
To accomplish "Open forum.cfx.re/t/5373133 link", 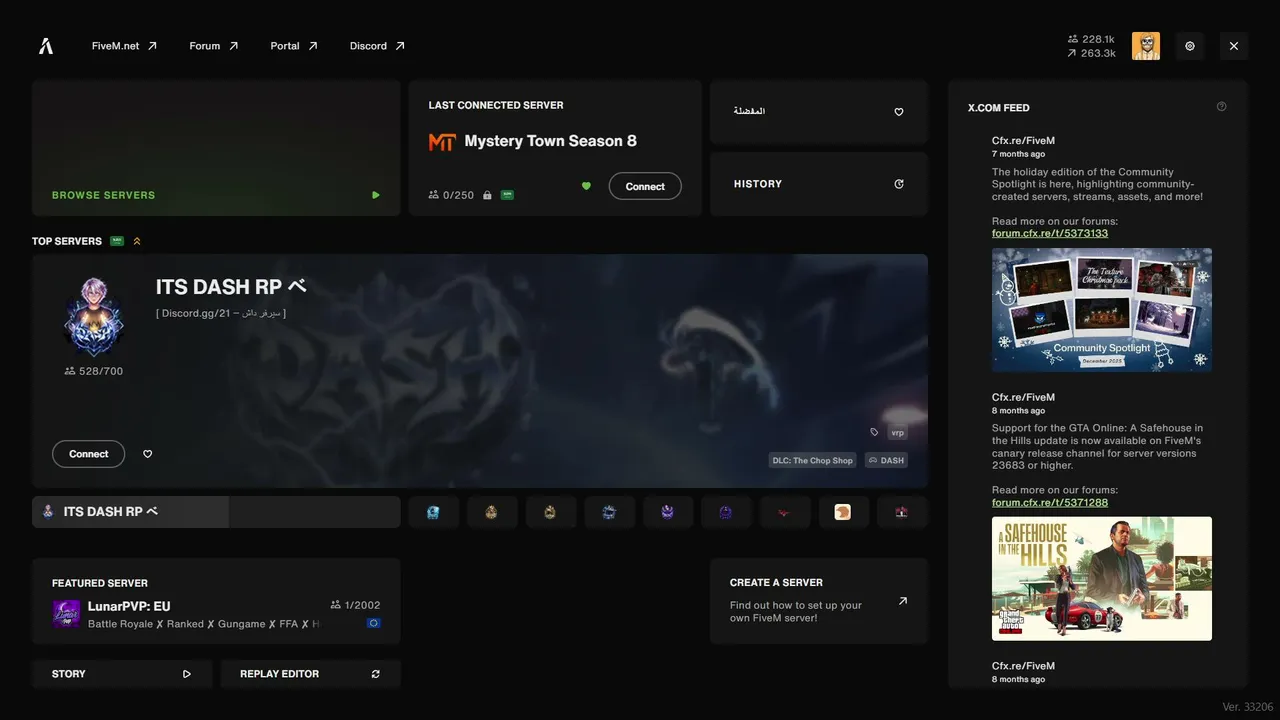I will click(x=1050, y=233).
